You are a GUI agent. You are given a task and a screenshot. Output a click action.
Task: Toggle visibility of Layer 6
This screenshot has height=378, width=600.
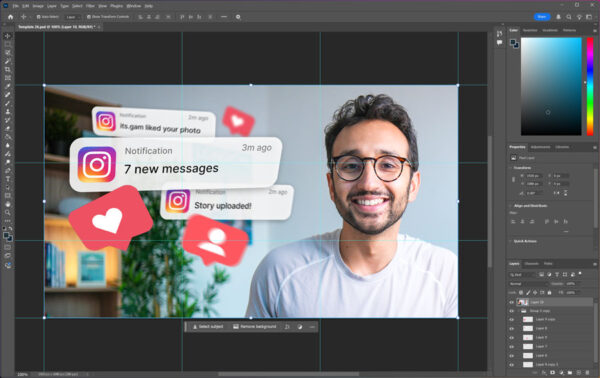click(512, 355)
